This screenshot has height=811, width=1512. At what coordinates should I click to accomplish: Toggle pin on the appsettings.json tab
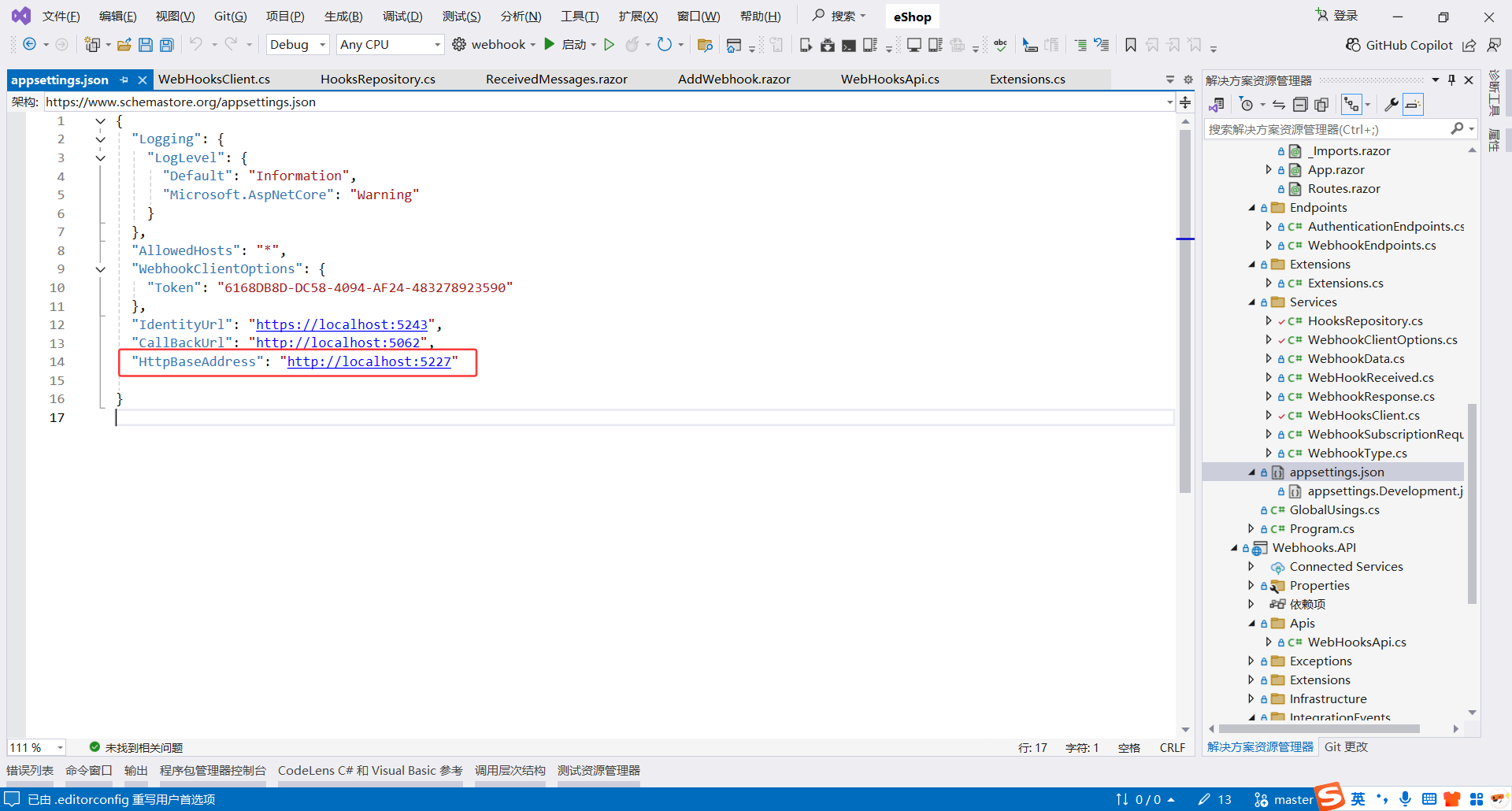(124, 80)
